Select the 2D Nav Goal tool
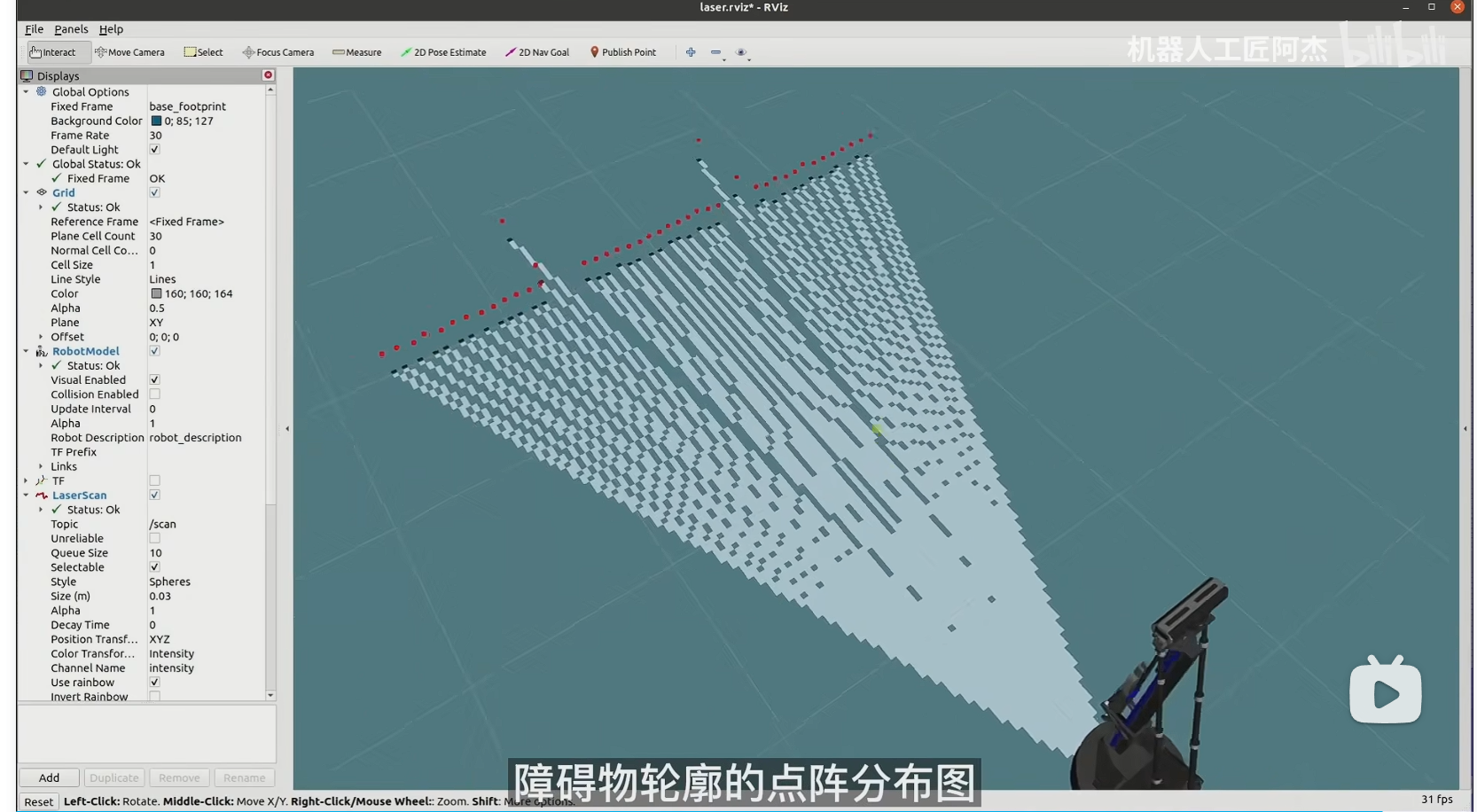This screenshot has height=812, width=1477. pos(537,52)
